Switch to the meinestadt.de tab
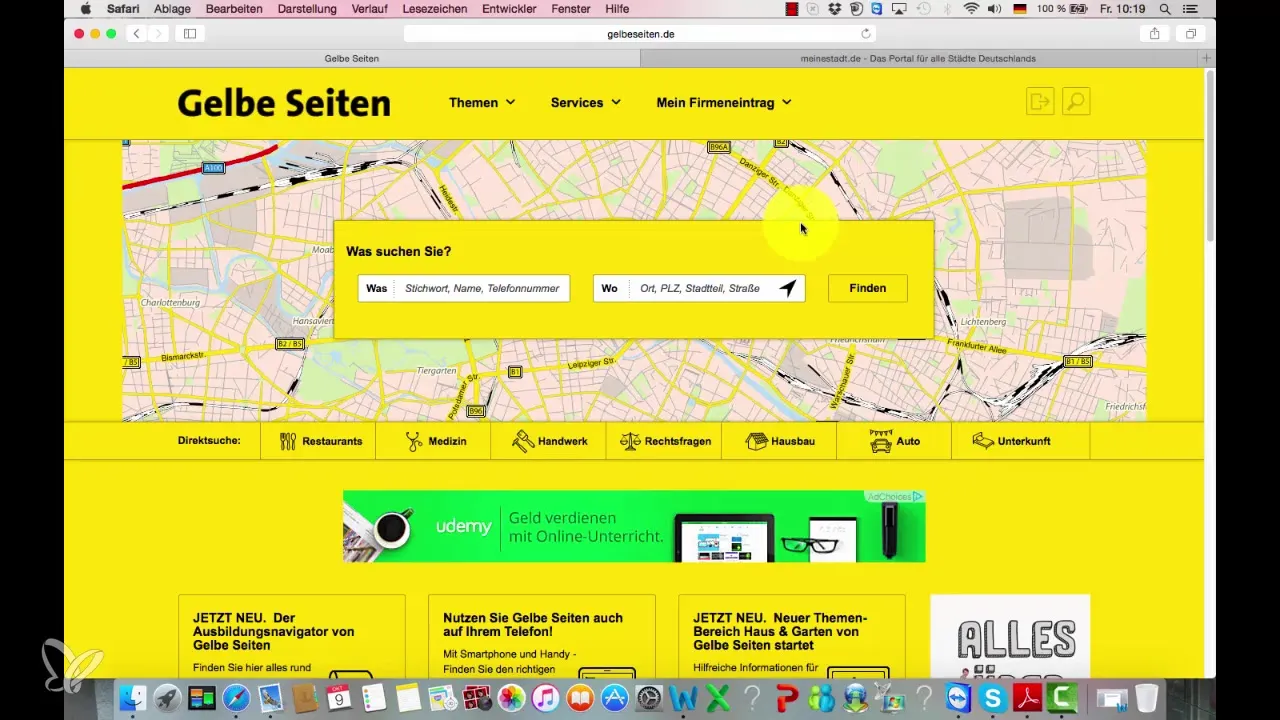 (x=918, y=58)
